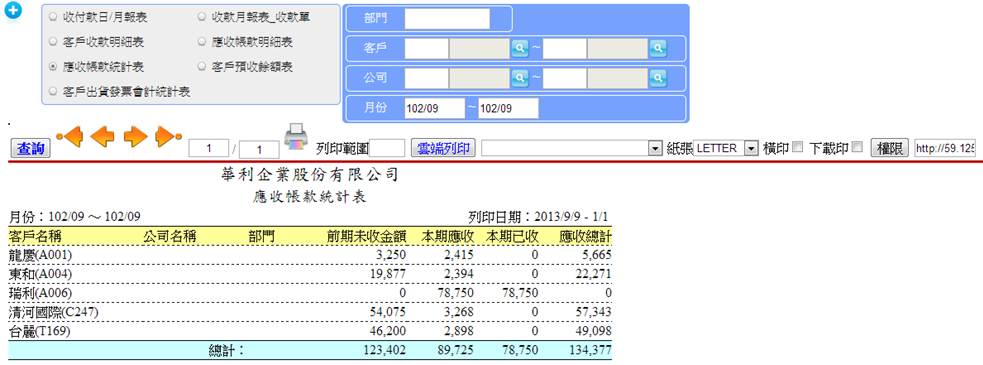Expand the cloud printer selection dropdown
Image resolution: width=983 pixels, height=365 pixels.
point(572,148)
